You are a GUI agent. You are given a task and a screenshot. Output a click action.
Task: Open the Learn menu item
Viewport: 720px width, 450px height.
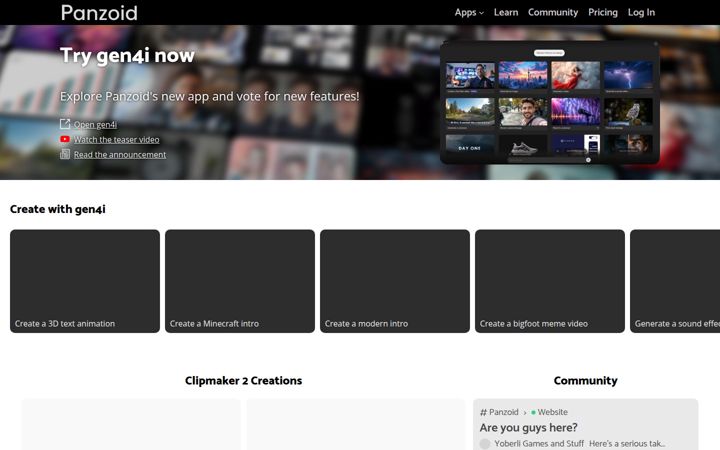tap(506, 12)
